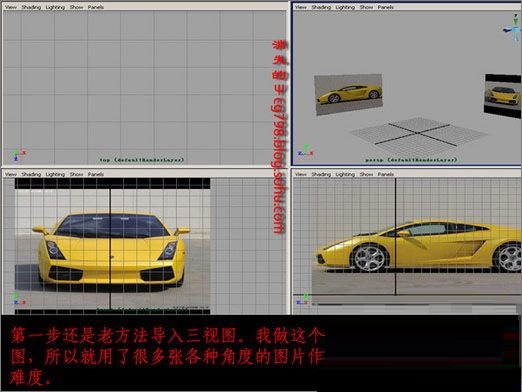
Task: Click the 'top (defaultRenderLayer)' viewport label
Action: tap(142, 160)
